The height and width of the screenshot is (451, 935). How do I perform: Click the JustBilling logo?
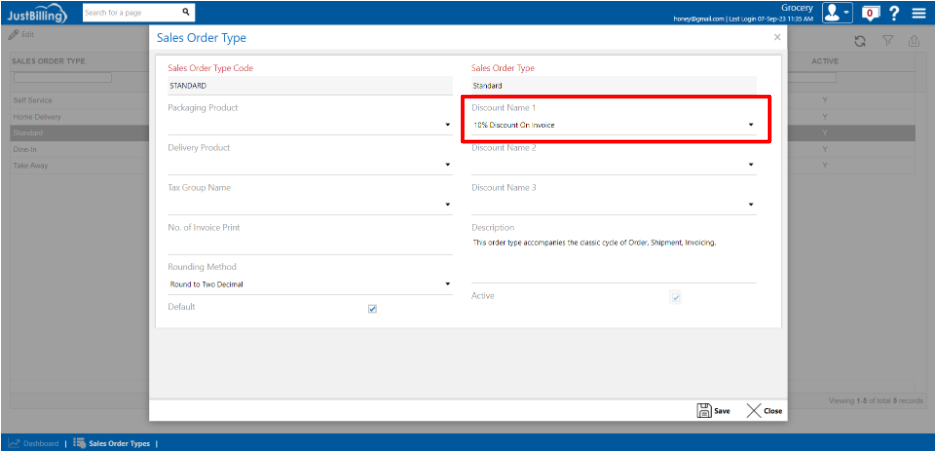pos(37,13)
